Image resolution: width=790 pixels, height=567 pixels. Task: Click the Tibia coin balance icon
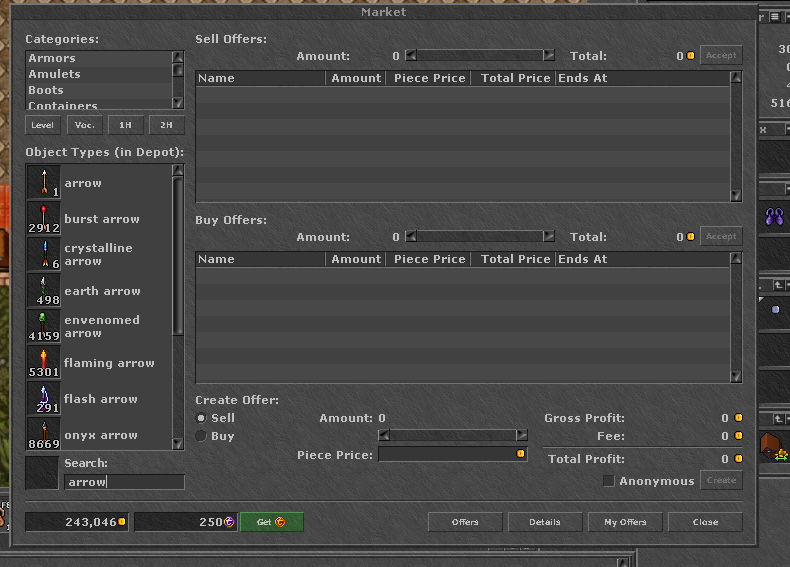point(229,522)
